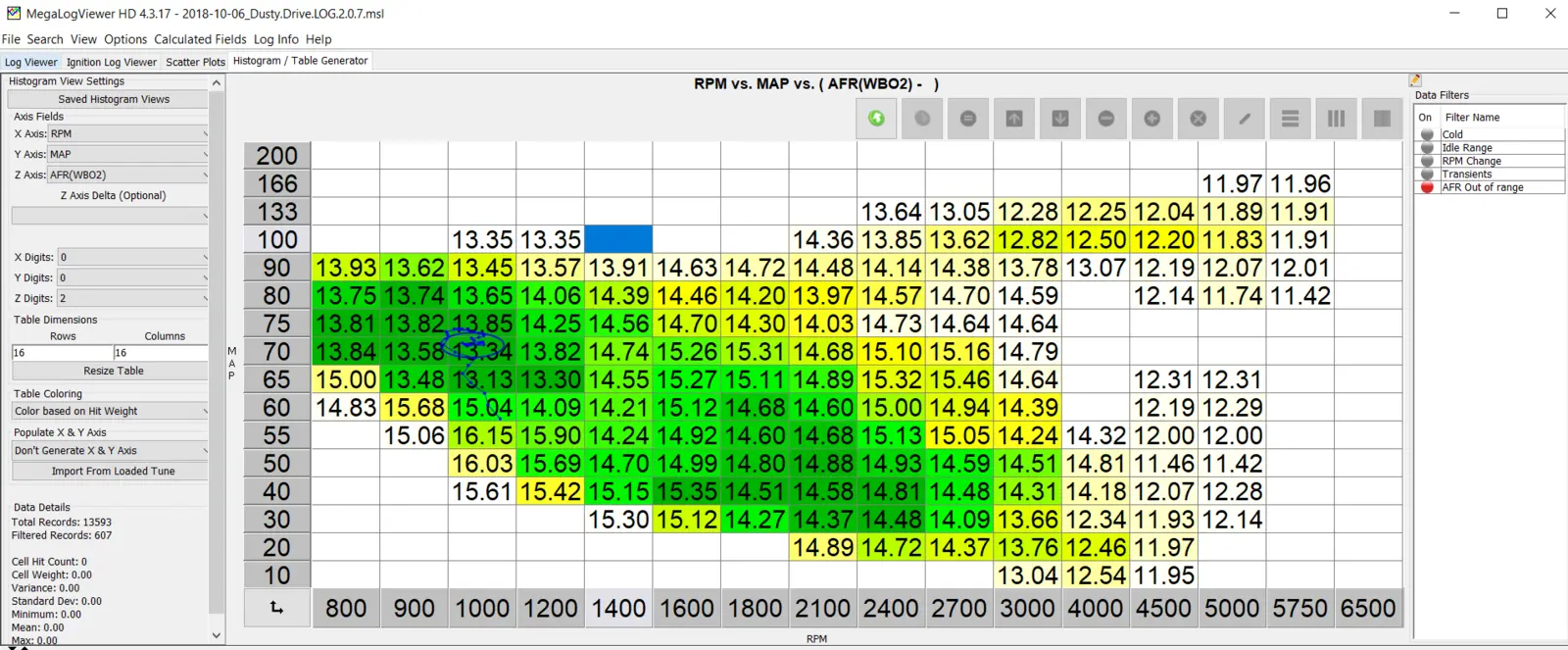Click the horizontal-bars interpolate toolbar icon
Viewport: 1568px width, 650px height.
[1291, 119]
